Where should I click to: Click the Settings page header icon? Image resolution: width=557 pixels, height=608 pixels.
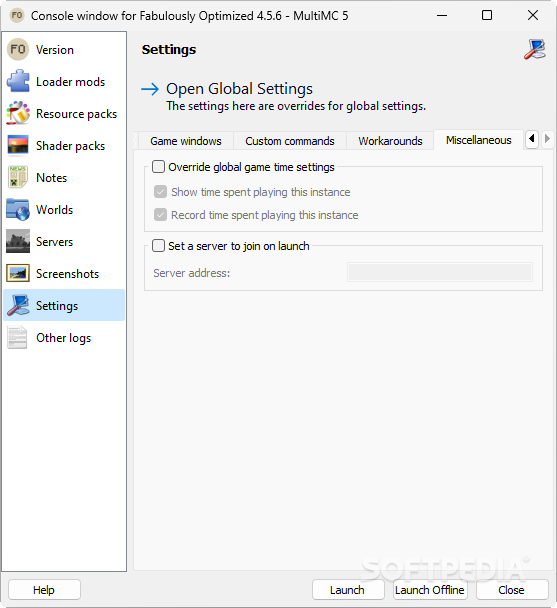pos(535,49)
